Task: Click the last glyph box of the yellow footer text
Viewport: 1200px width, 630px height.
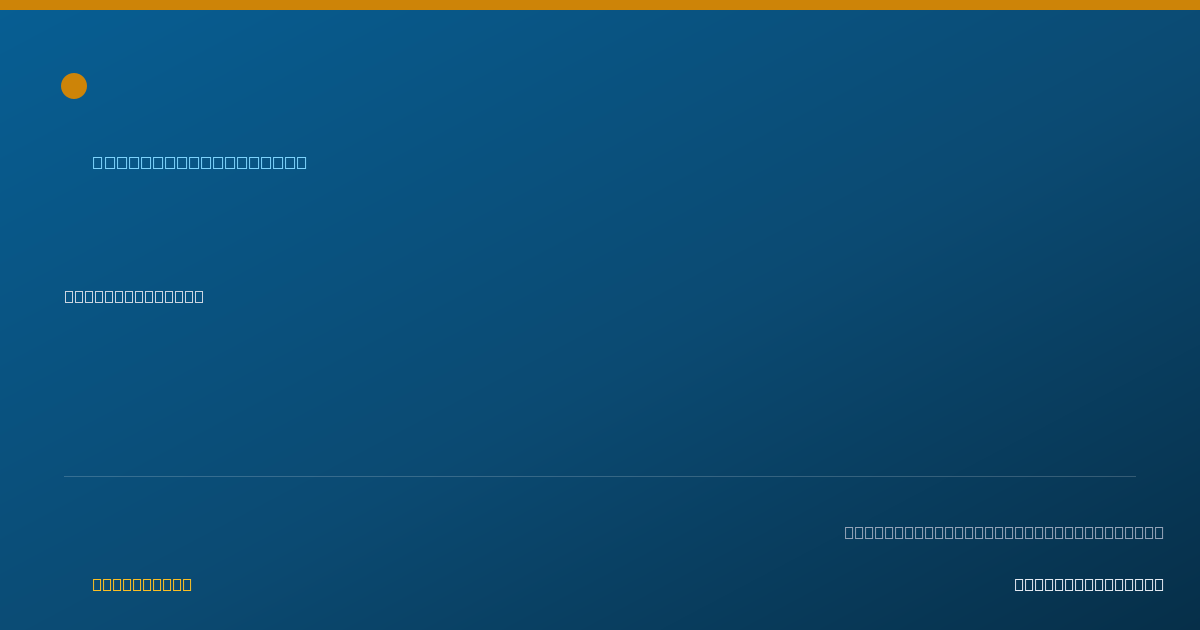Action: point(187,584)
